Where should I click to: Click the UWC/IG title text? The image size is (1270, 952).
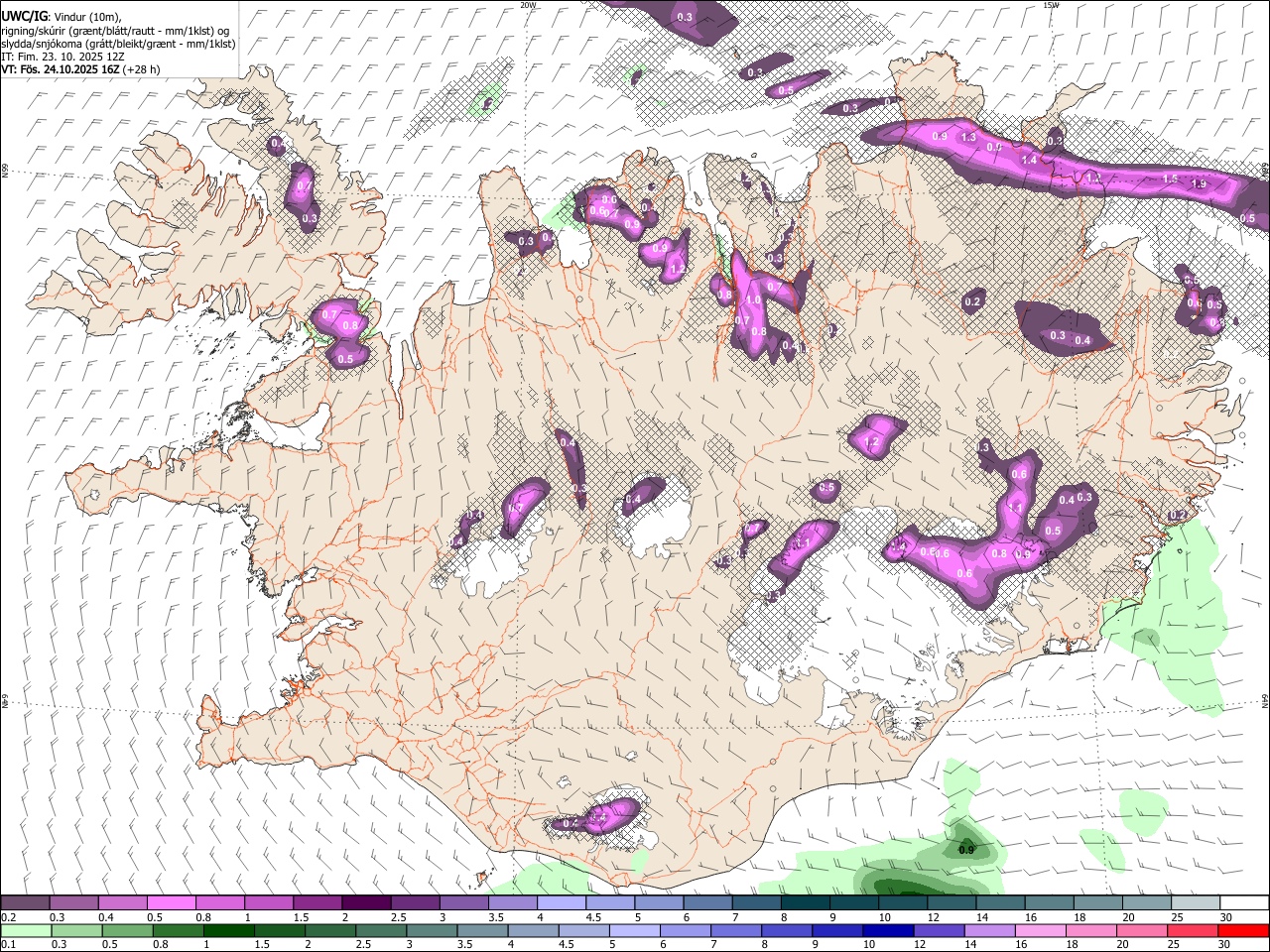[x=23, y=15]
